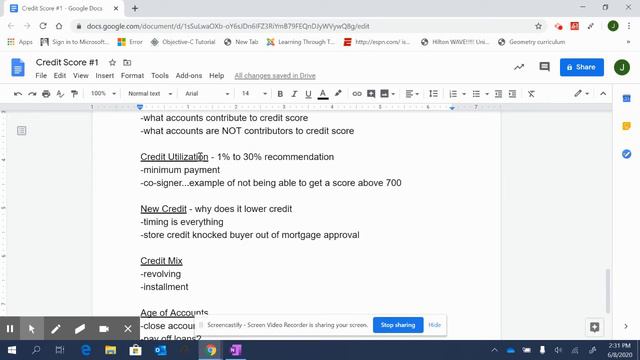Viewport: 640px width, 360px height.
Task: Show the document outline
Action: pos(22,131)
